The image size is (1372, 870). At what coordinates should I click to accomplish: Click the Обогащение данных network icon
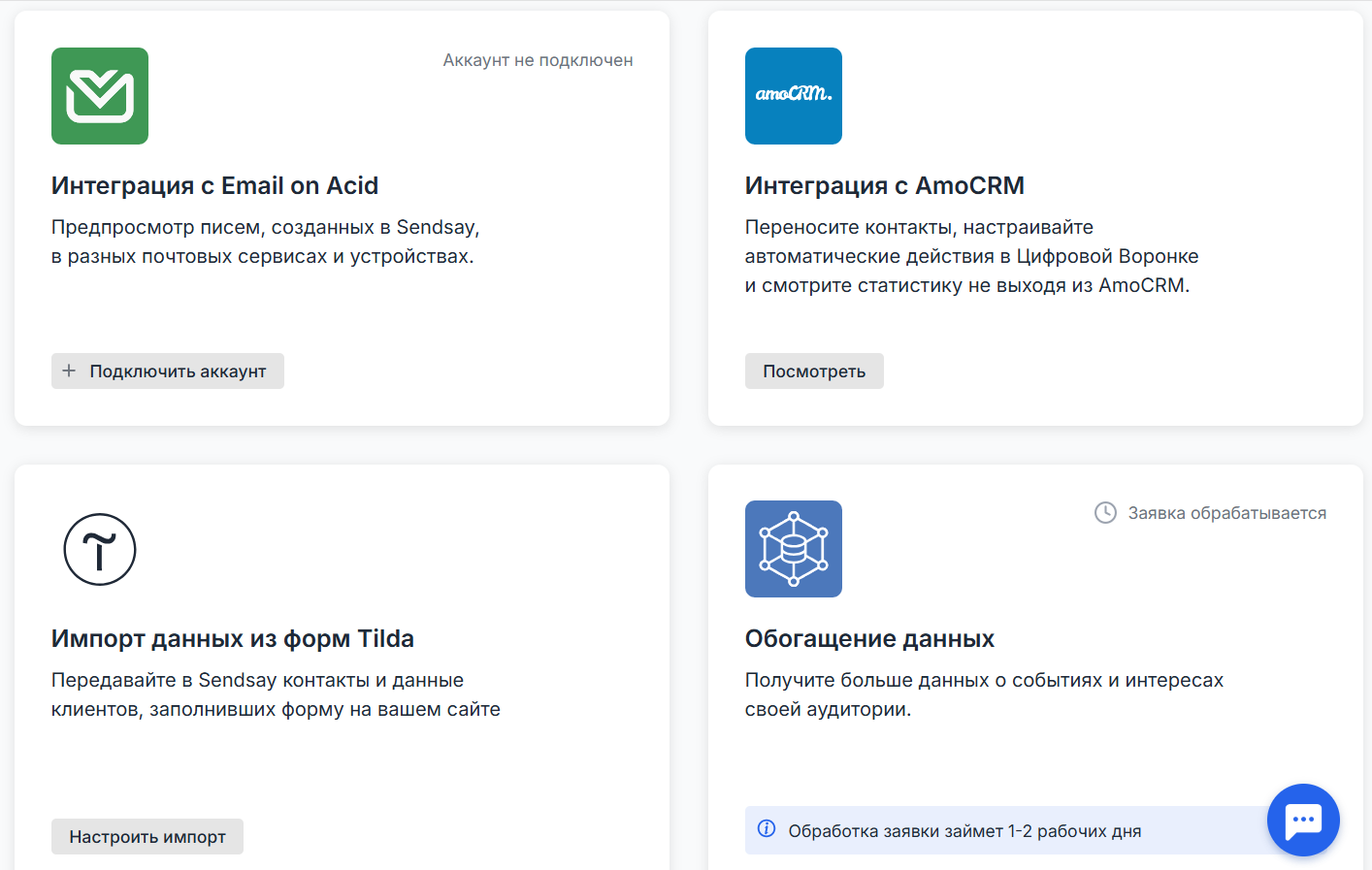pos(793,549)
